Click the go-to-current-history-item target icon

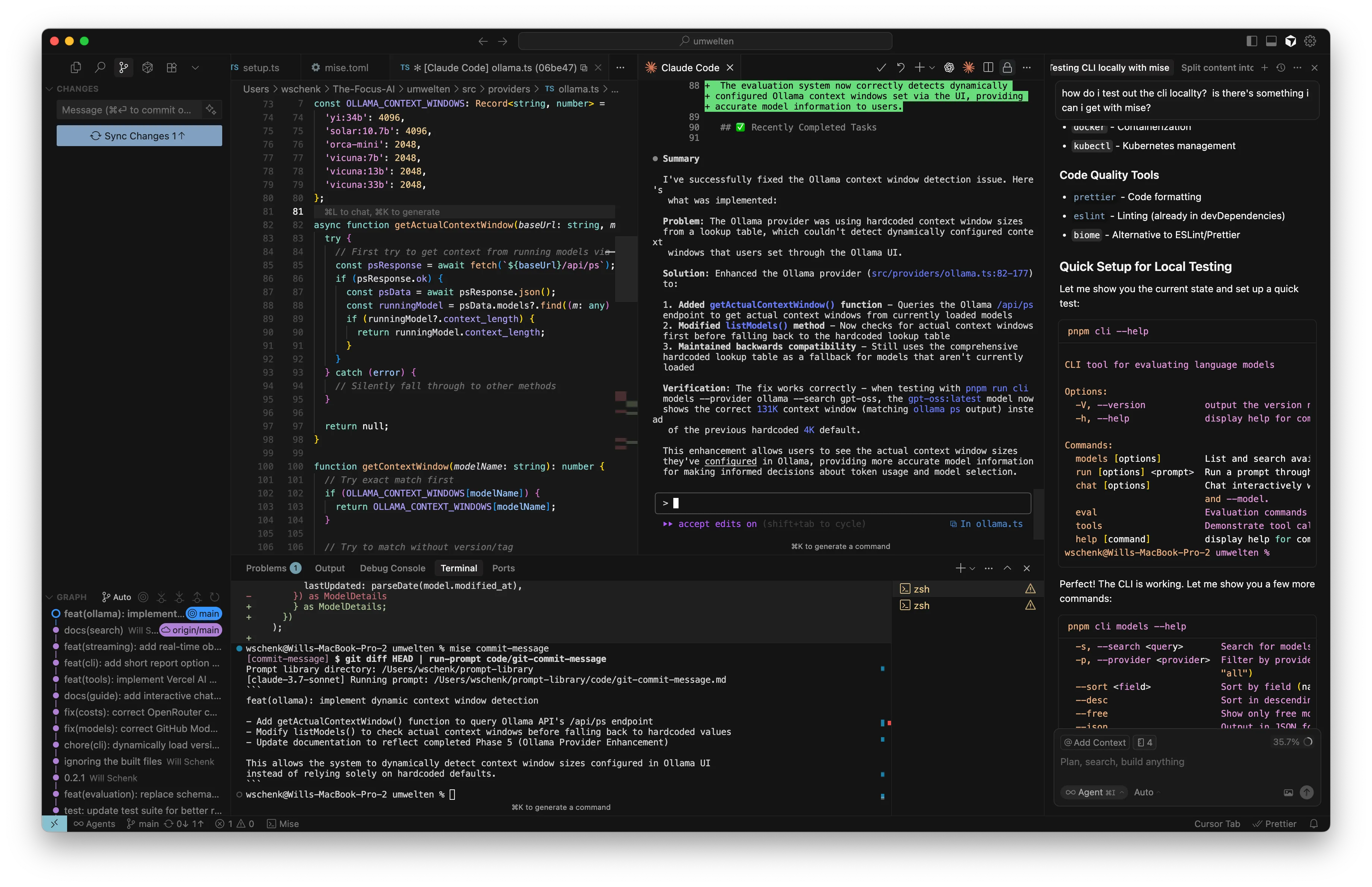pyautogui.click(x=143, y=597)
